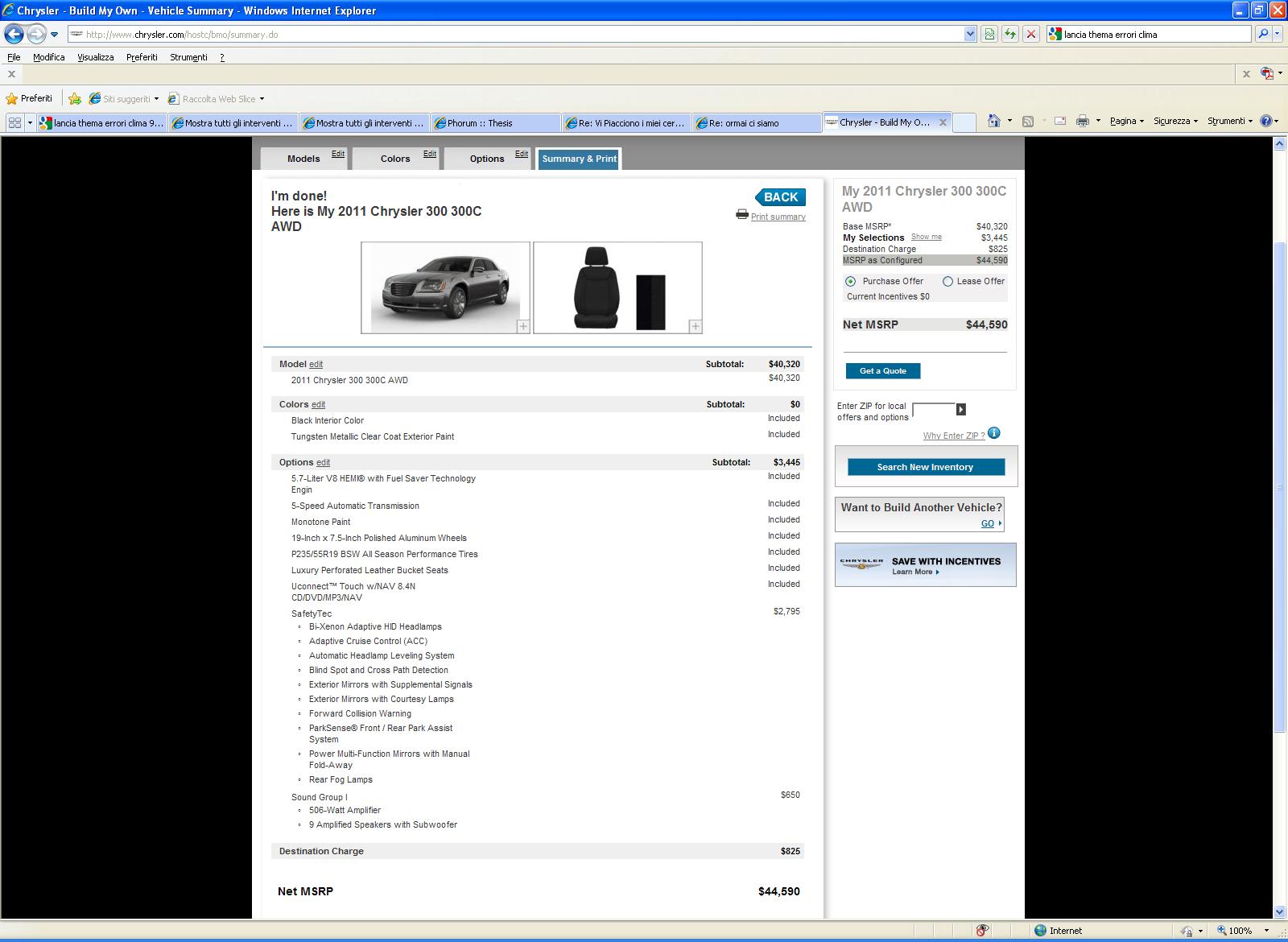Screen dimensions: 1288x942
Task: Switch to Phorum :: Thesis tab
Action: (495, 123)
